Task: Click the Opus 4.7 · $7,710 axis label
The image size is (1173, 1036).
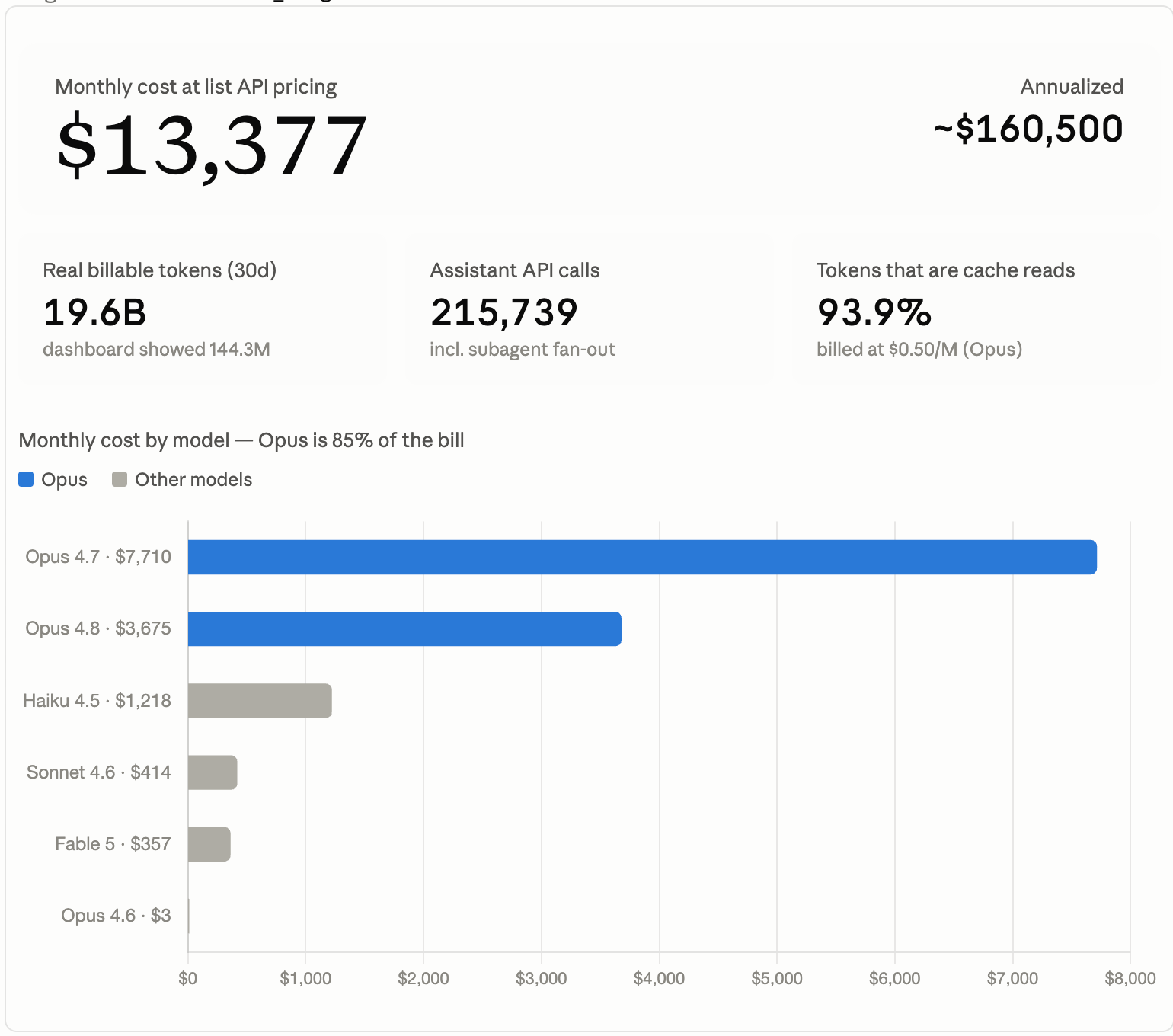Action: click(98, 557)
